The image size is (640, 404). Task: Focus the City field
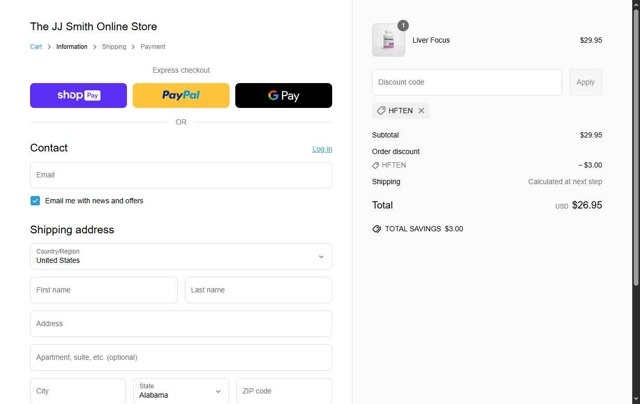pyautogui.click(x=78, y=391)
